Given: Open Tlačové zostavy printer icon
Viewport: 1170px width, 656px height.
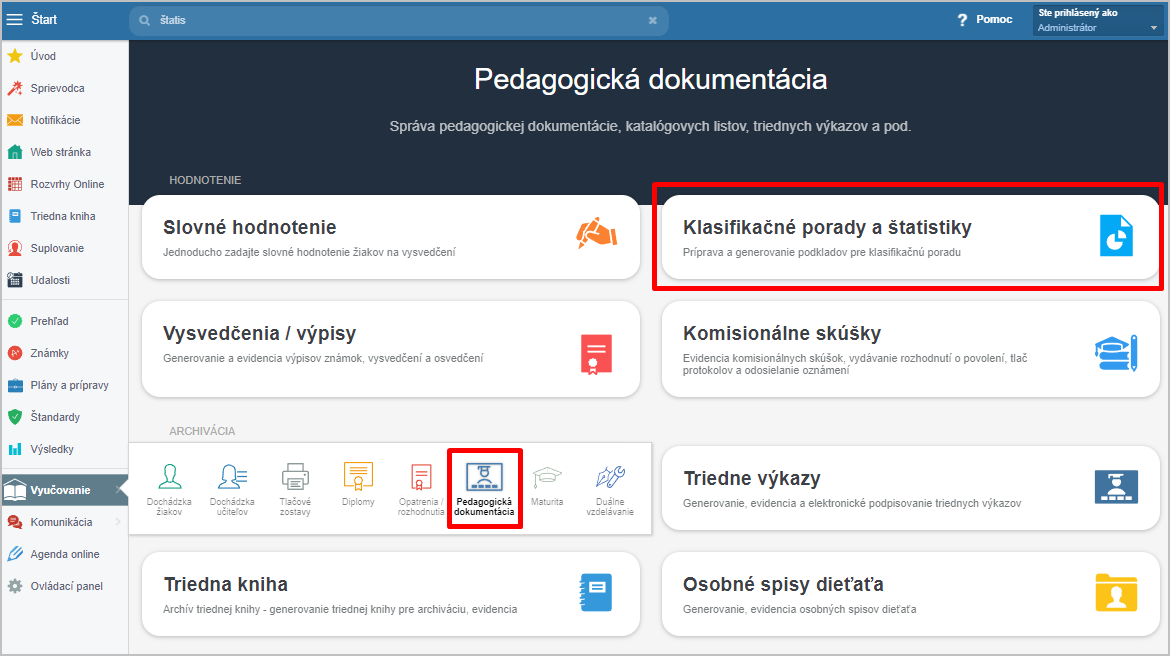Looking at the screenshot, I should (x=295, y=478).
